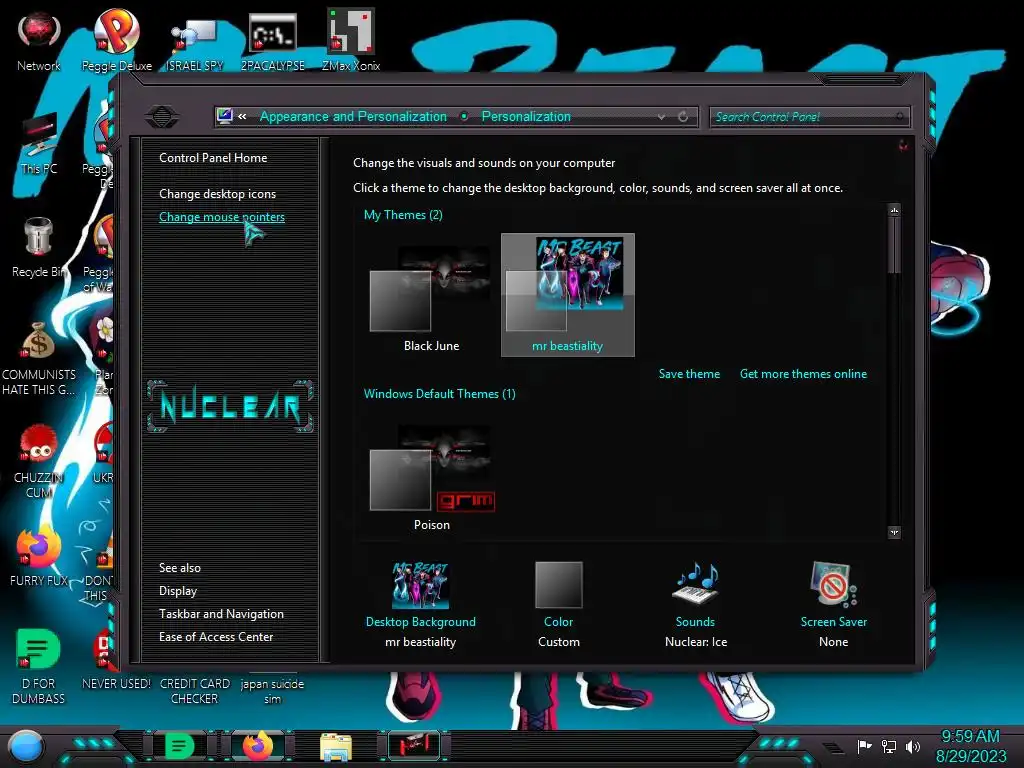The image size is (1024, 768).
Task: Click Appearance and Personalization breadcrumb
Action: [x=353, y=116]
